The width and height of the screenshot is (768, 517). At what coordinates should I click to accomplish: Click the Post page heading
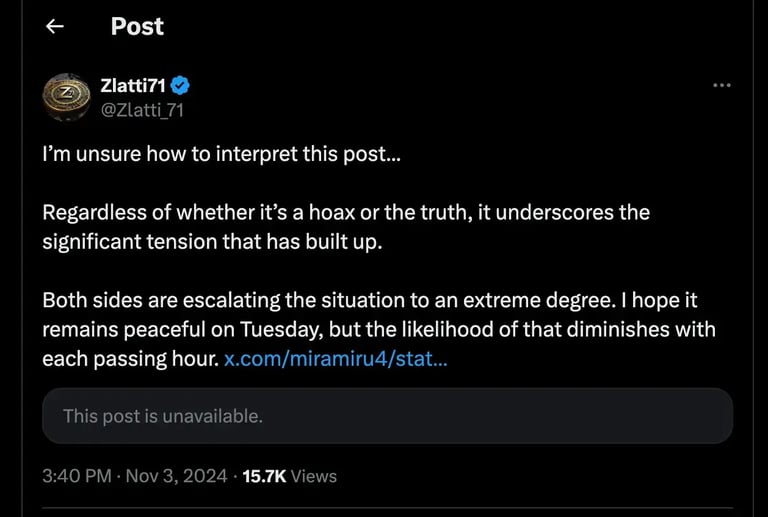[x=137, y=27]
